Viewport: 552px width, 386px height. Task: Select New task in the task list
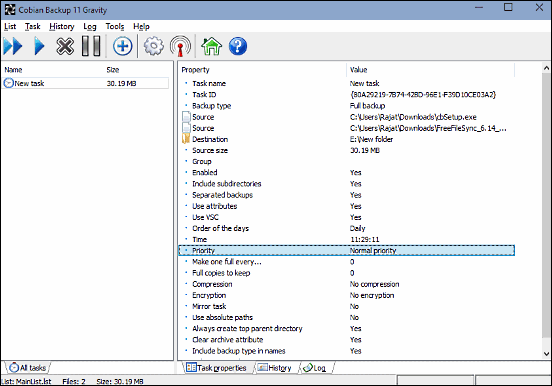(86, 83)
